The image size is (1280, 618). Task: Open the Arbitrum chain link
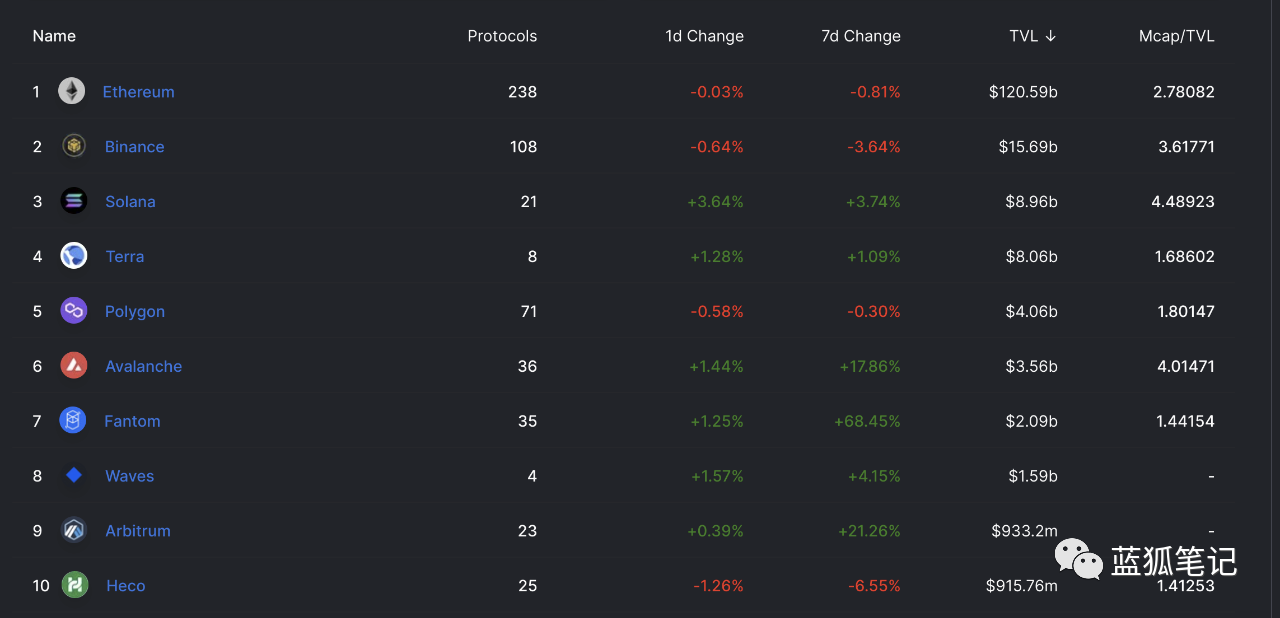tap(138, 531)
